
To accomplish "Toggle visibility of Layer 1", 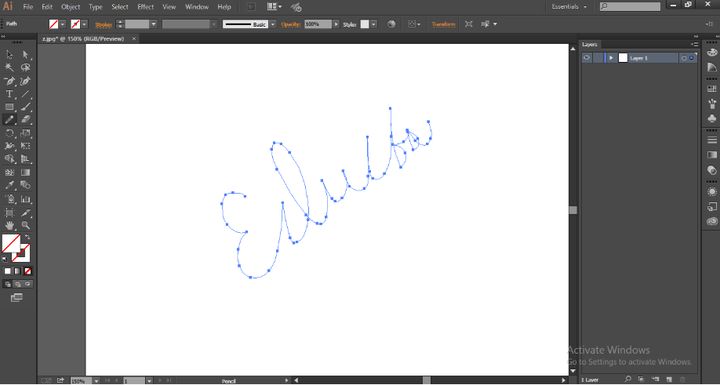I will click(x=587, y=58).
